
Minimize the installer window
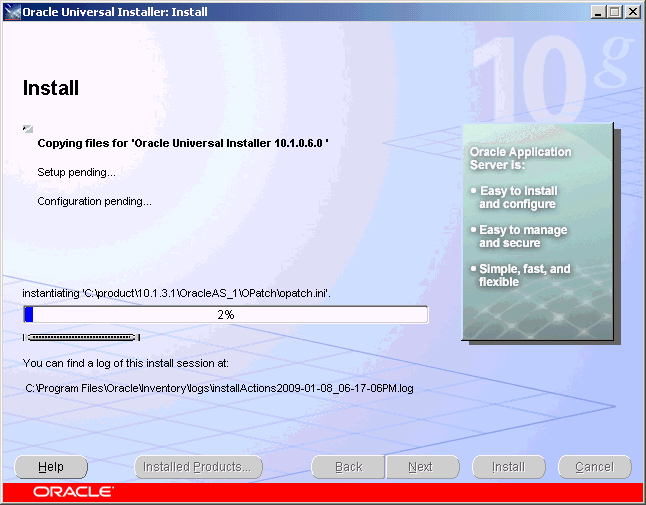pos(598,12)
